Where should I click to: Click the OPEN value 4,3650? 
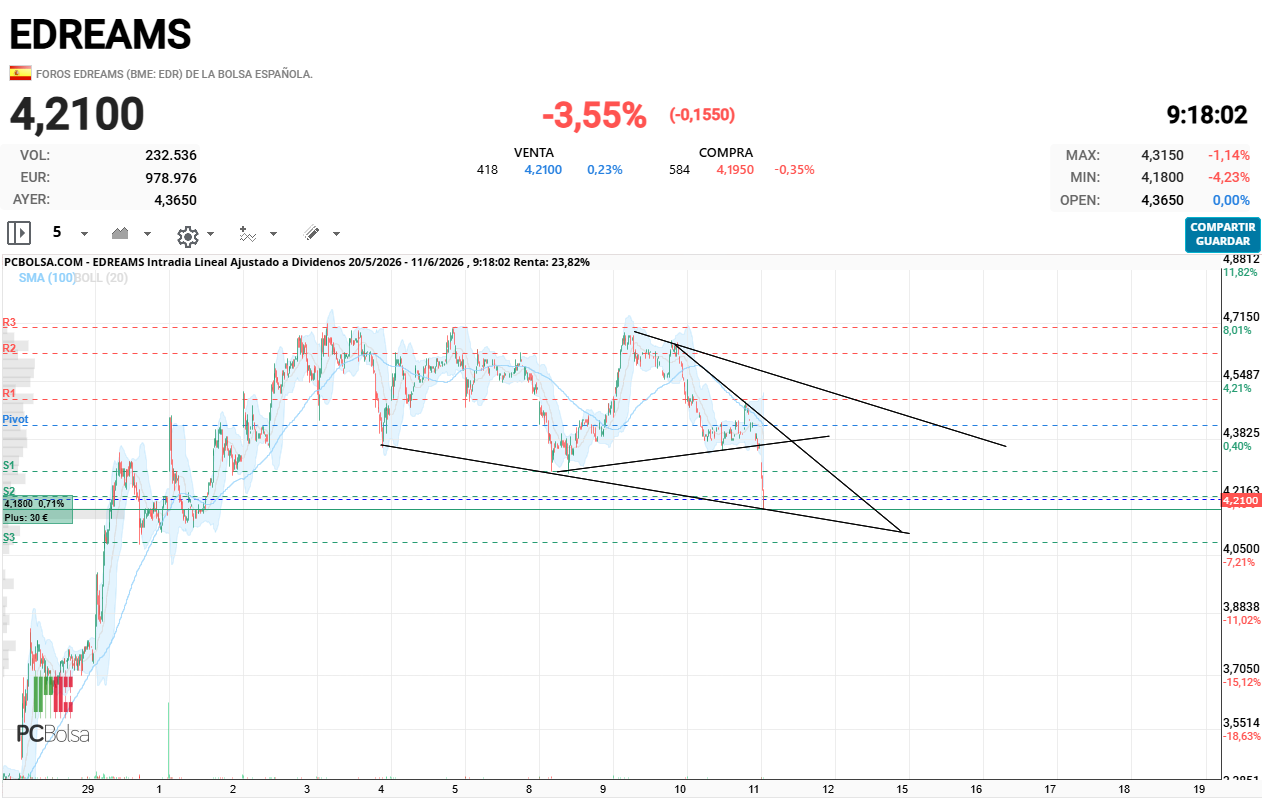tap(1162, 200)
